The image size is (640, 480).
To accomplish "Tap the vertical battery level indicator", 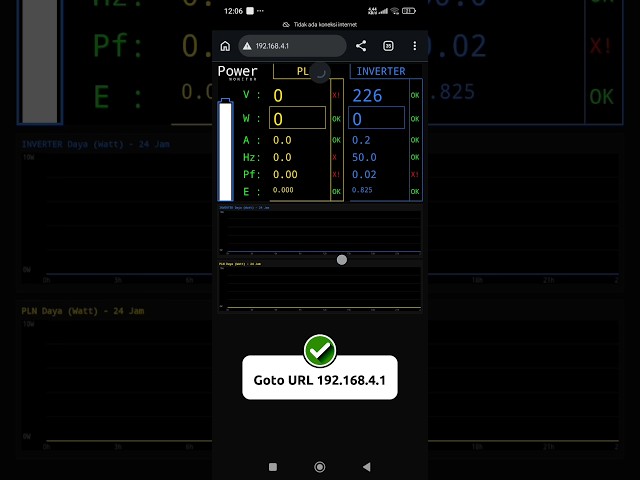I will click(x=226, y=149).
